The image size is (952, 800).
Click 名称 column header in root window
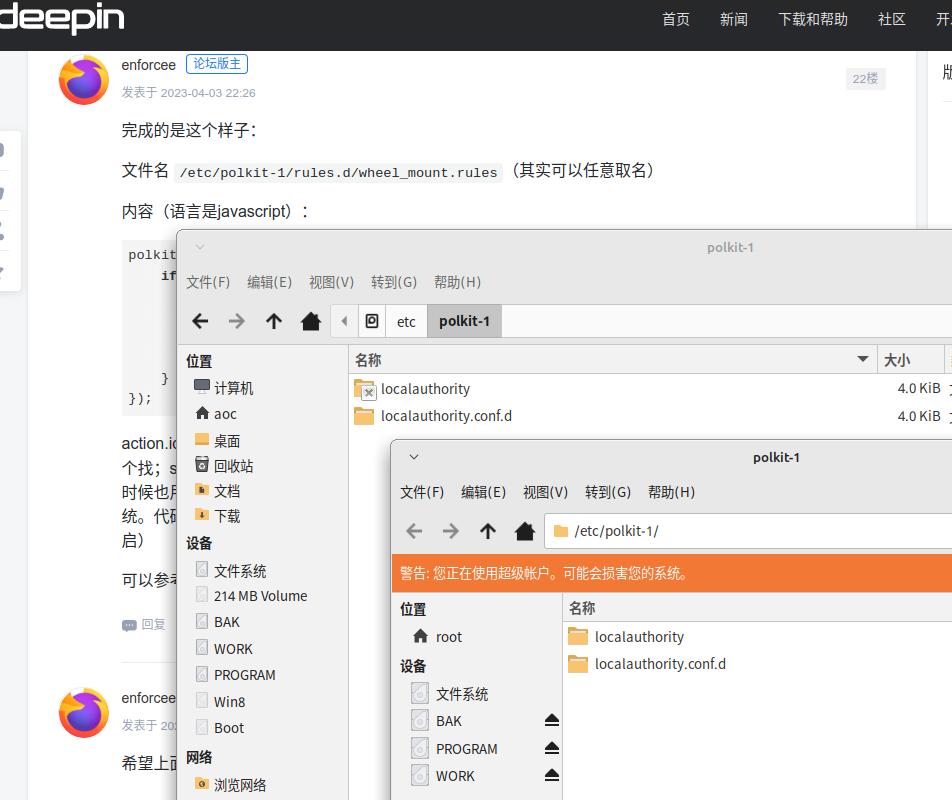[758, 608]
